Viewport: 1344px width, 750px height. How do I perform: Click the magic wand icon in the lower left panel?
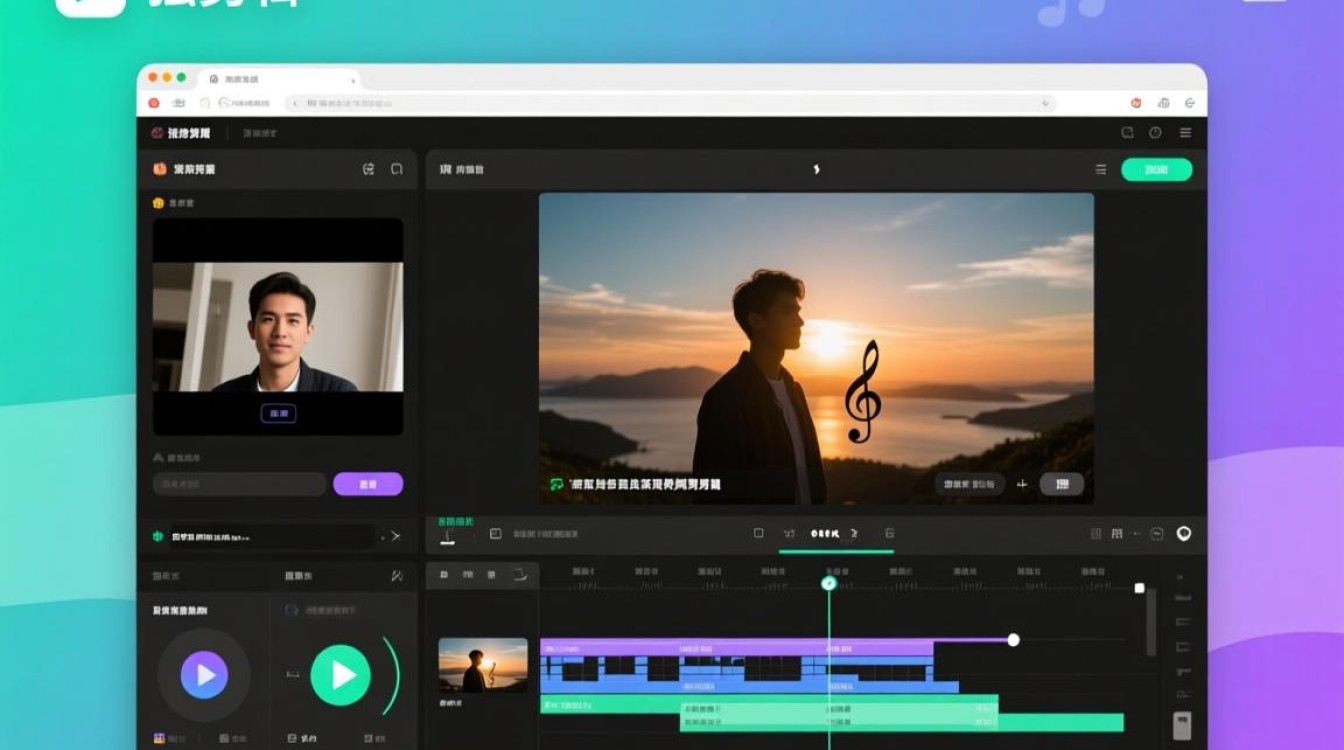pyautogui.click(x=397, y=576)
